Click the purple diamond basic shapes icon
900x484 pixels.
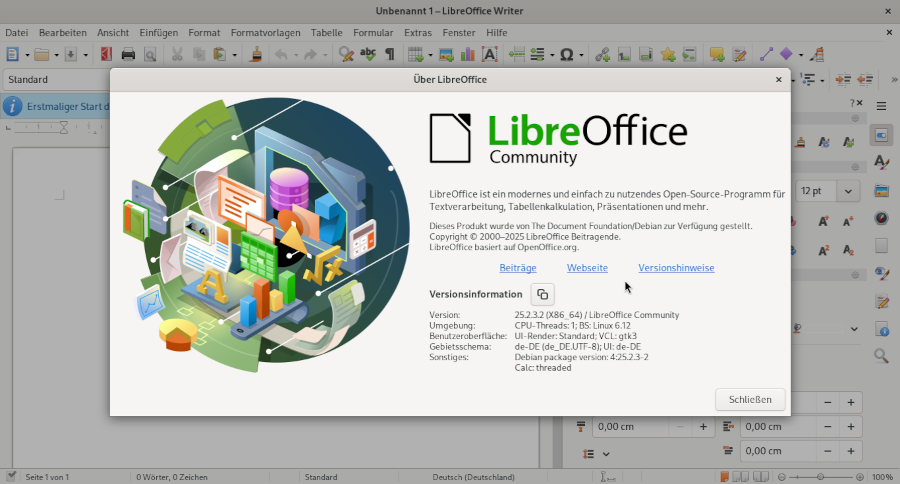tap(786, 55)
